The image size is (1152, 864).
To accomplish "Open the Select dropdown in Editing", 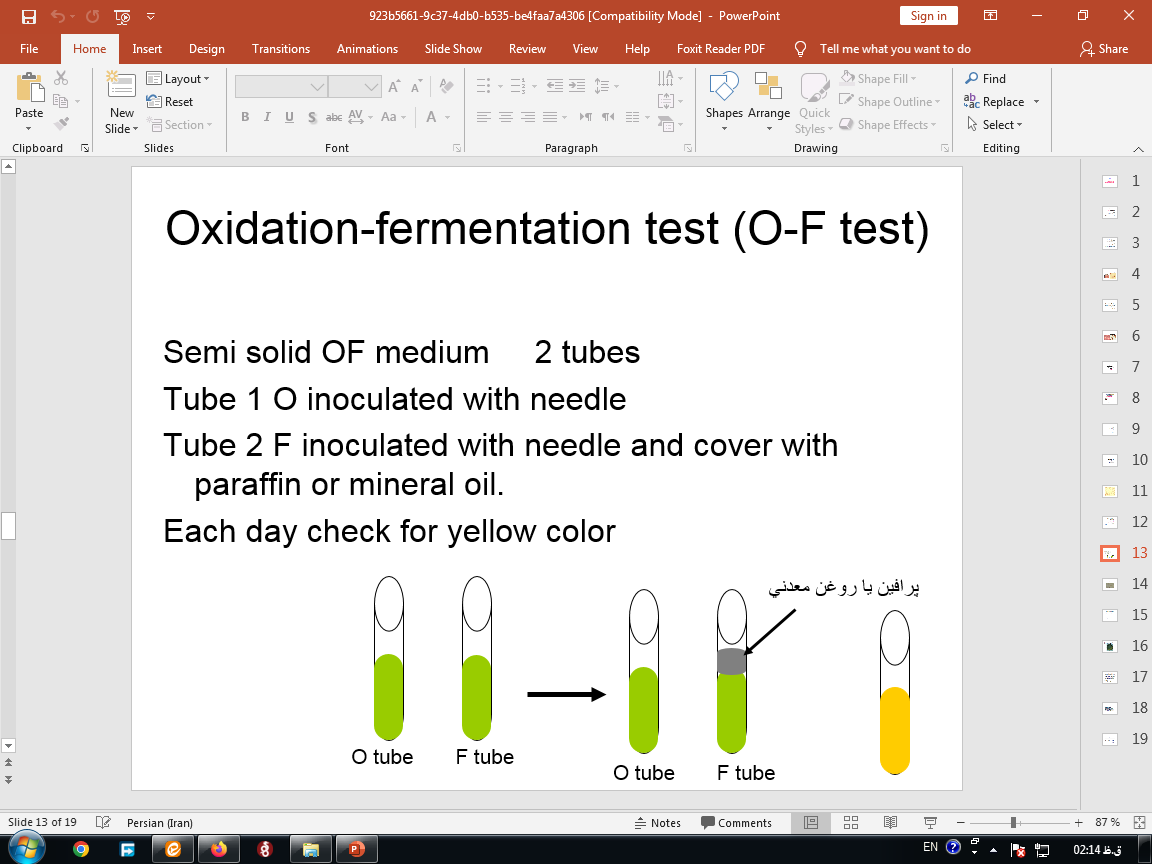I will (994, 125).
